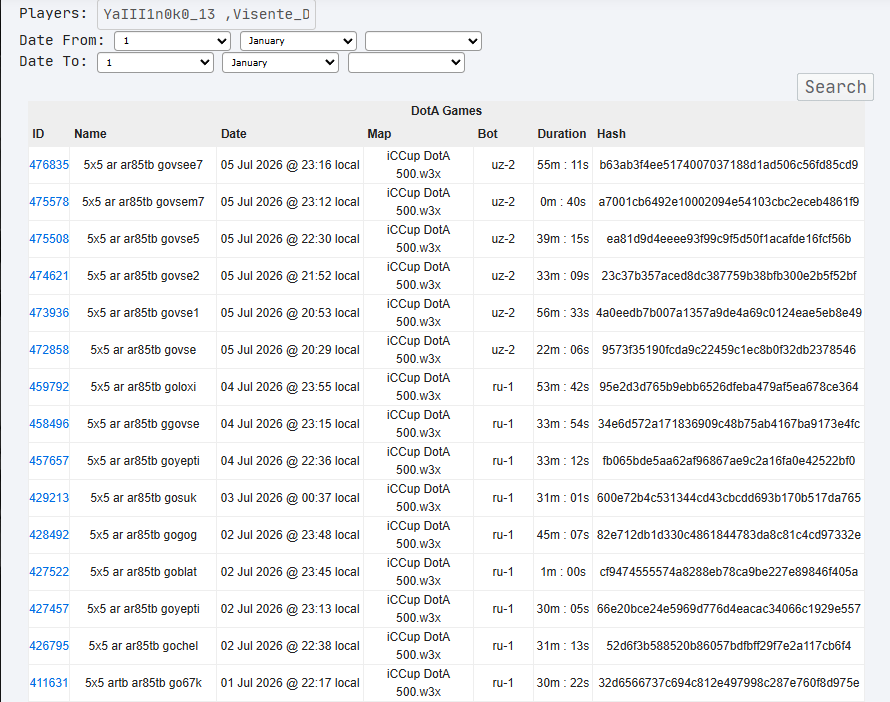890x702 pixels.
Task: Click the Date column header
Action: [233, 134]
